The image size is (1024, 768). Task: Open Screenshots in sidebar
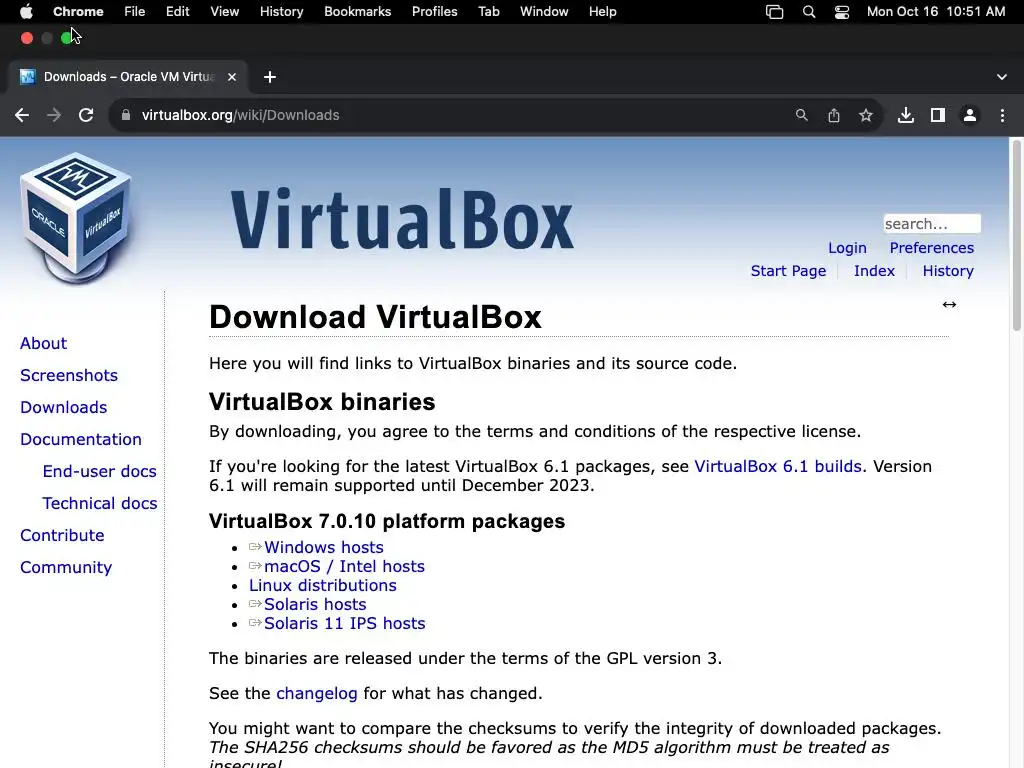click(69, 376)
